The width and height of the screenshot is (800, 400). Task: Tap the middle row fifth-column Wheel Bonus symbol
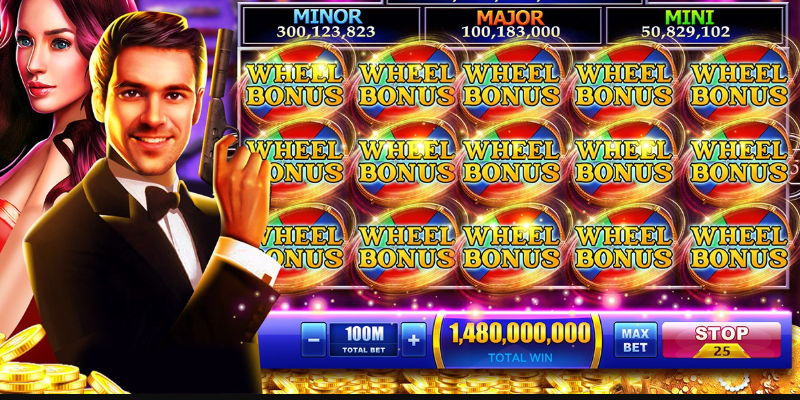[738, 161]
